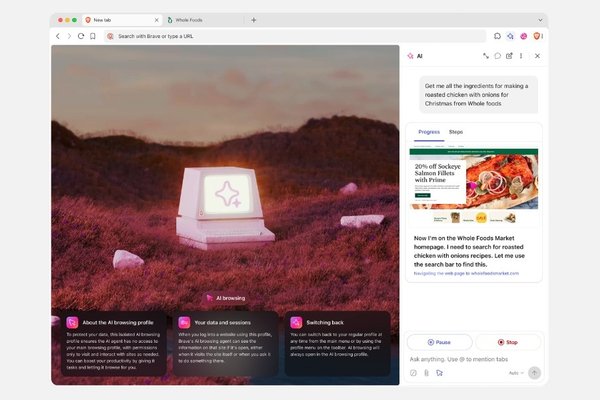Open the extensions puzzle icon in toolbar
Screen dimensions: 600x400
497,36
